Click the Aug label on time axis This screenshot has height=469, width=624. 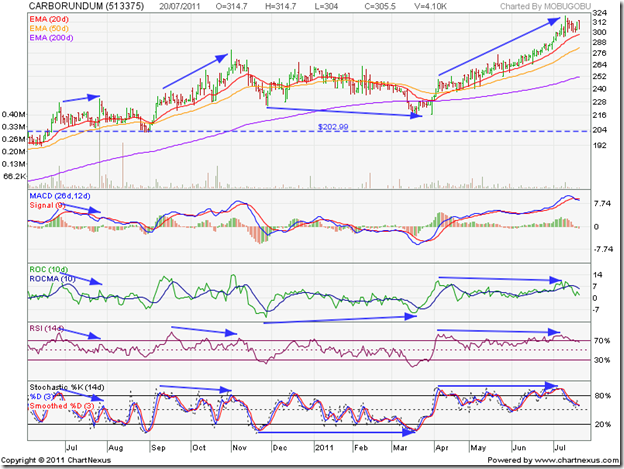click(115, 448)
